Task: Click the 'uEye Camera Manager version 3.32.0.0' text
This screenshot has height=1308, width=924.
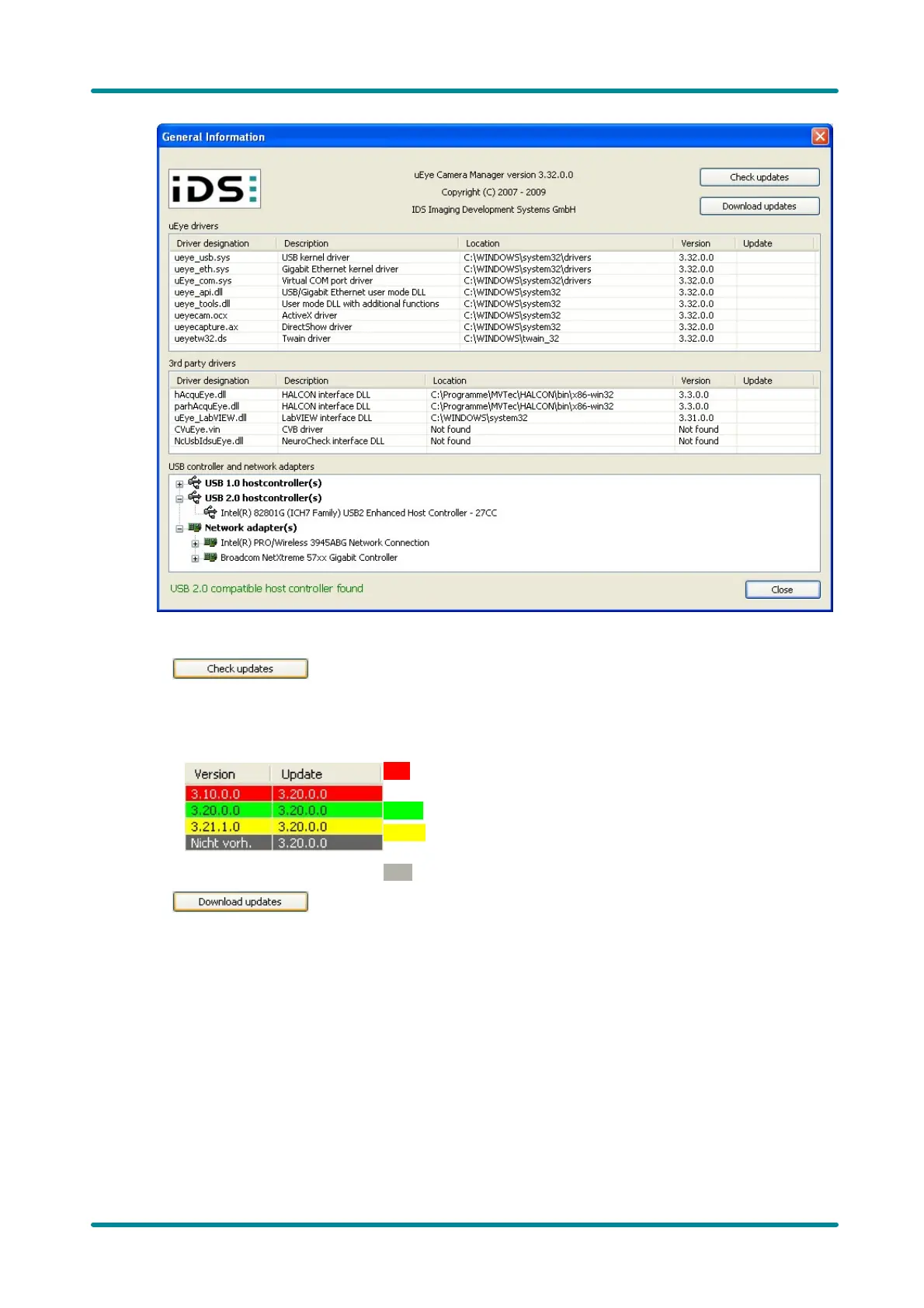Action: tap(494, 175)
